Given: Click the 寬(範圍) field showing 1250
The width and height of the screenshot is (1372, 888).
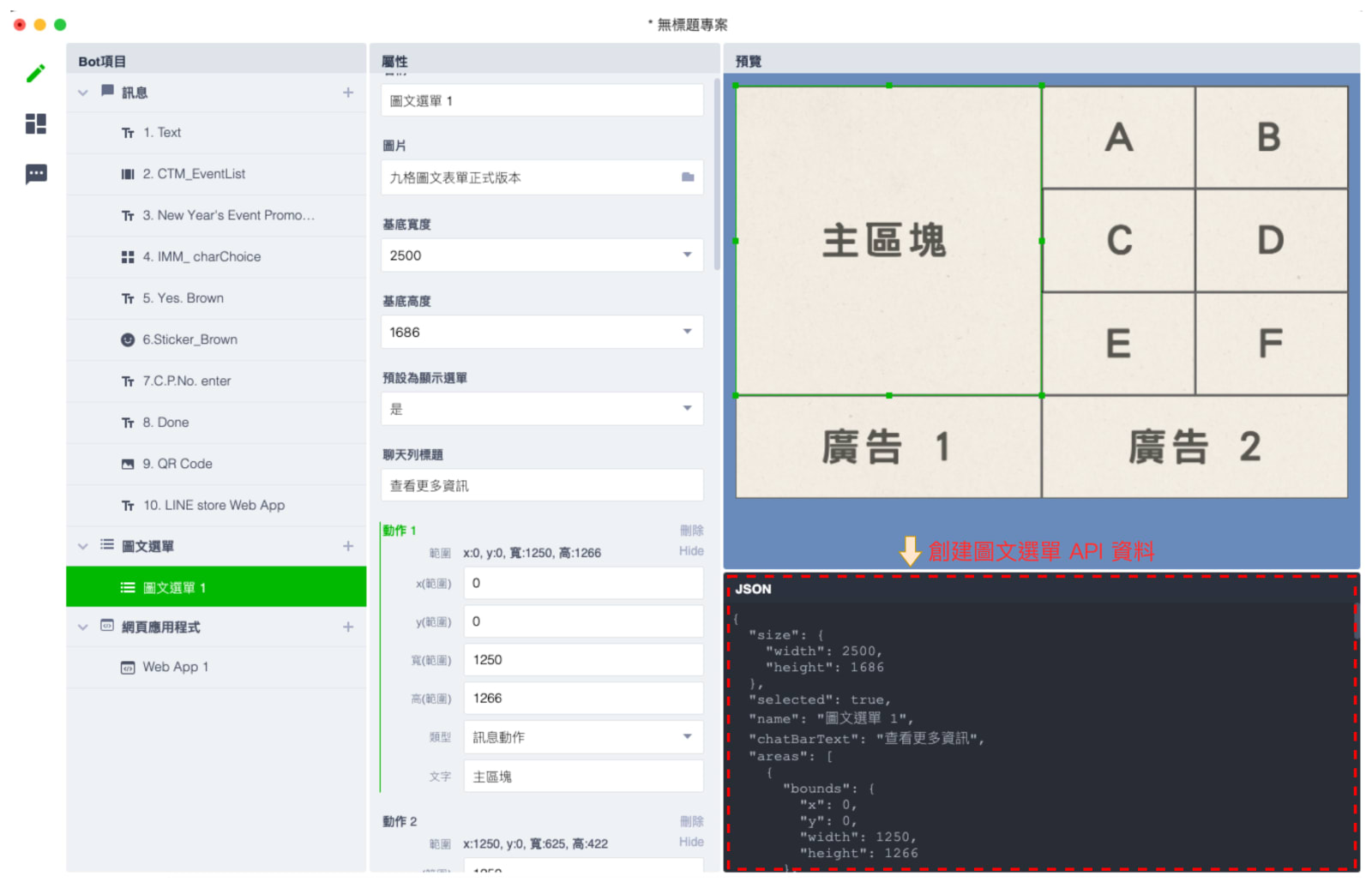Looking at the screenshot, I should pos(584,660).
